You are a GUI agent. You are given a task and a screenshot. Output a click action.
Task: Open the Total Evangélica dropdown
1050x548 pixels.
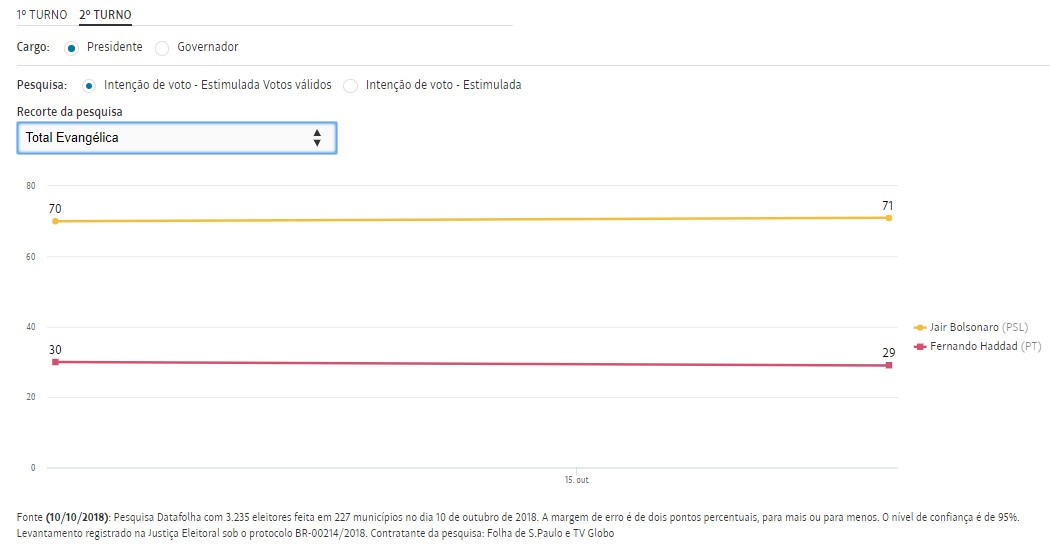pyautogui.click(x=176, y=138)
